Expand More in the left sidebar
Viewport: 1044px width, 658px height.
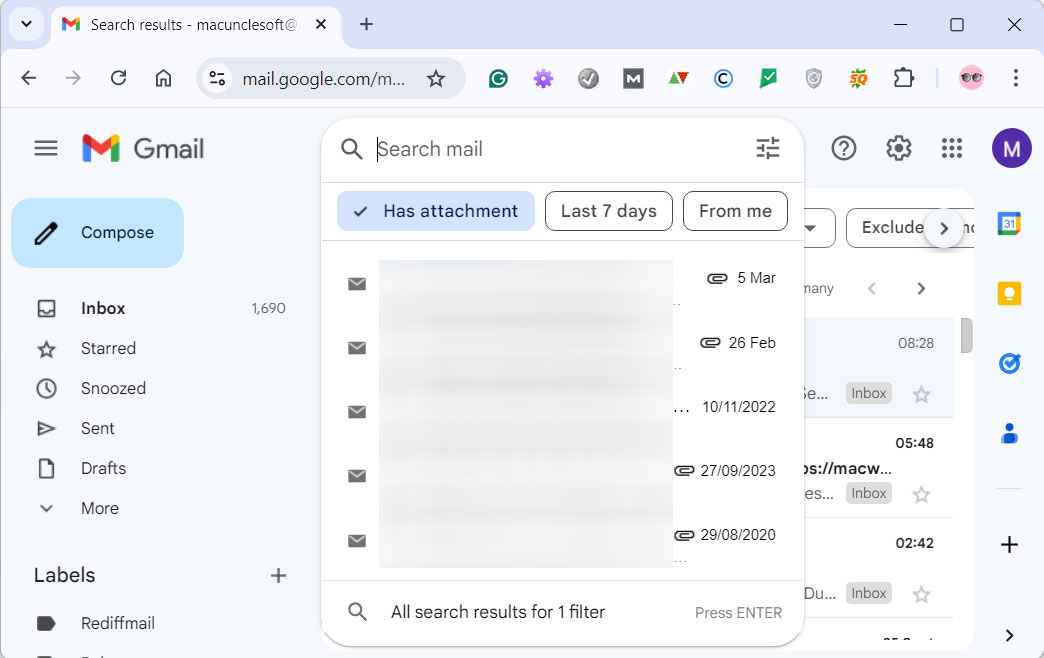tap(99, 508)
